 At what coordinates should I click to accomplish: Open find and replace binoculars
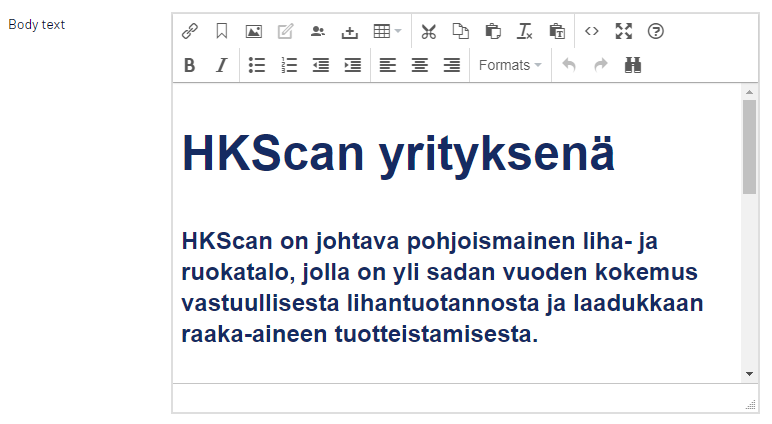pyautogui.click(x=632, y=65)
